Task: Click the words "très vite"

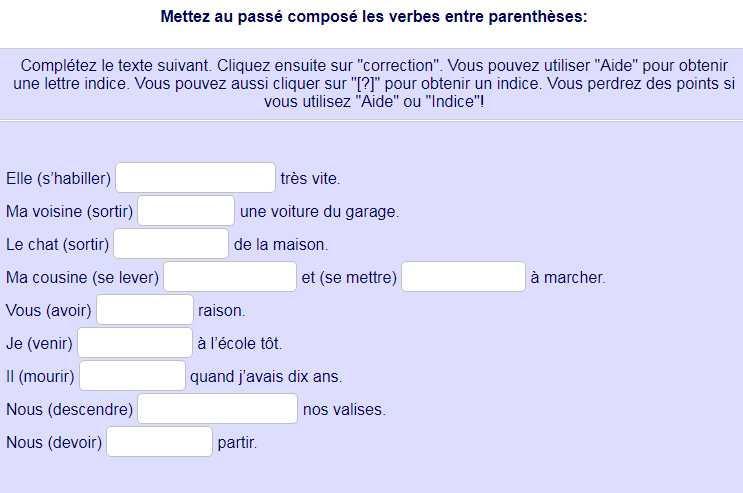Action: [310, 179]
